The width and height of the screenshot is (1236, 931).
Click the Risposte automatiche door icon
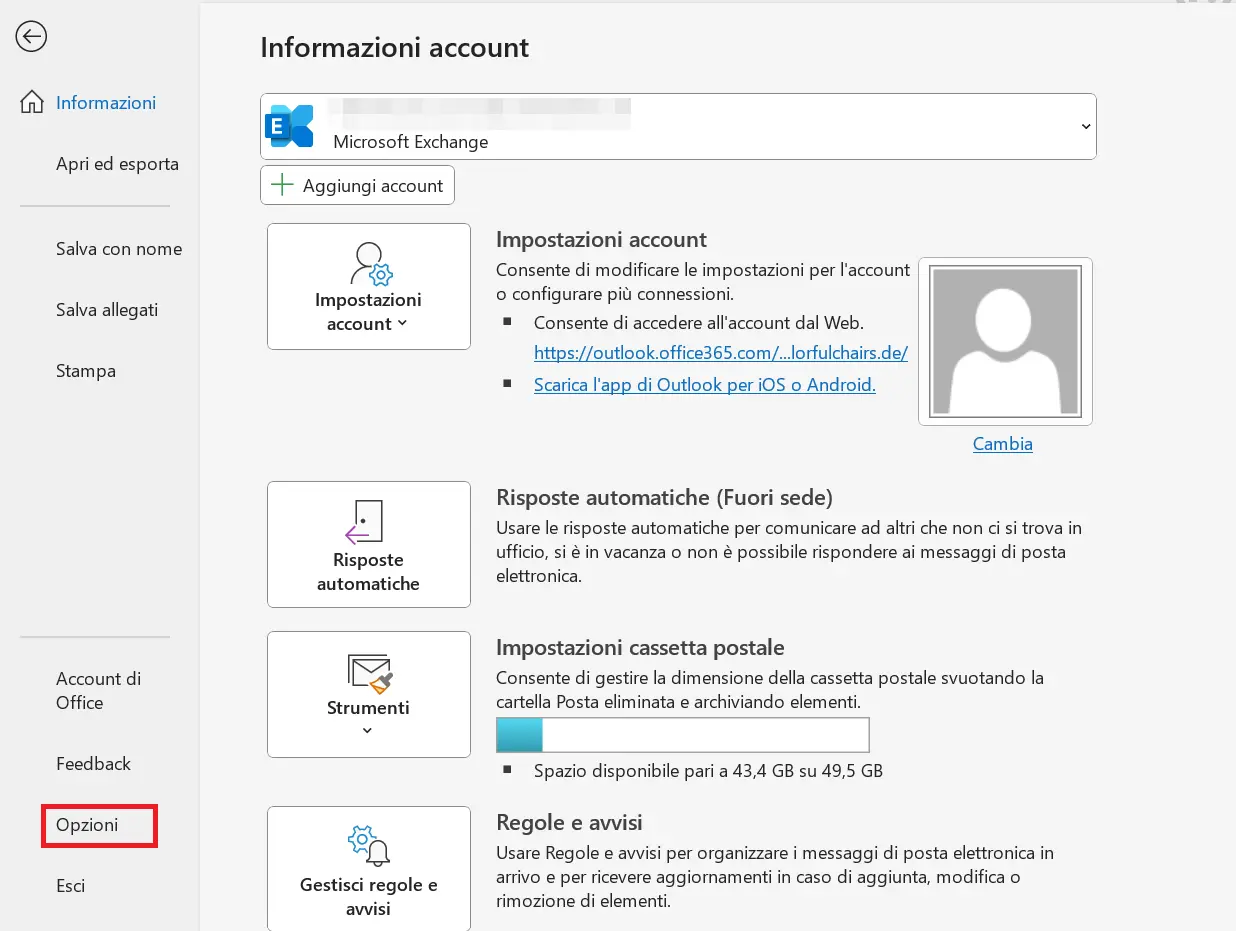coord(365,522)
